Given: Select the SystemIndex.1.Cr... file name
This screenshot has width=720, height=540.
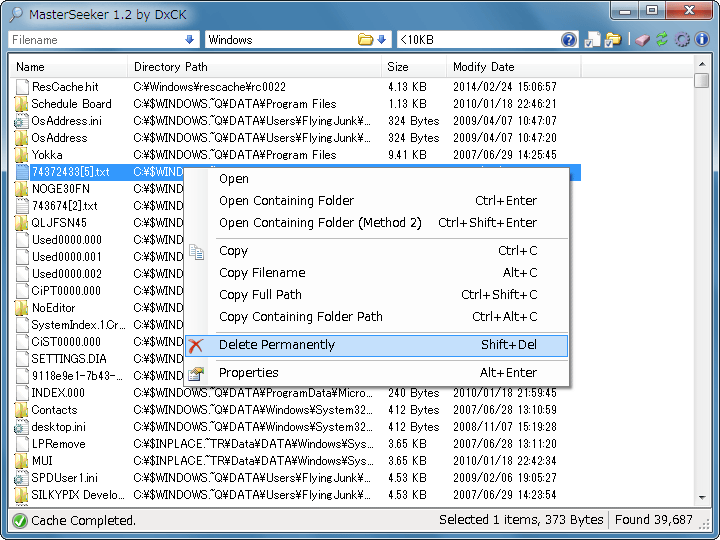Looking at the screenshot, I should [78, 325].
